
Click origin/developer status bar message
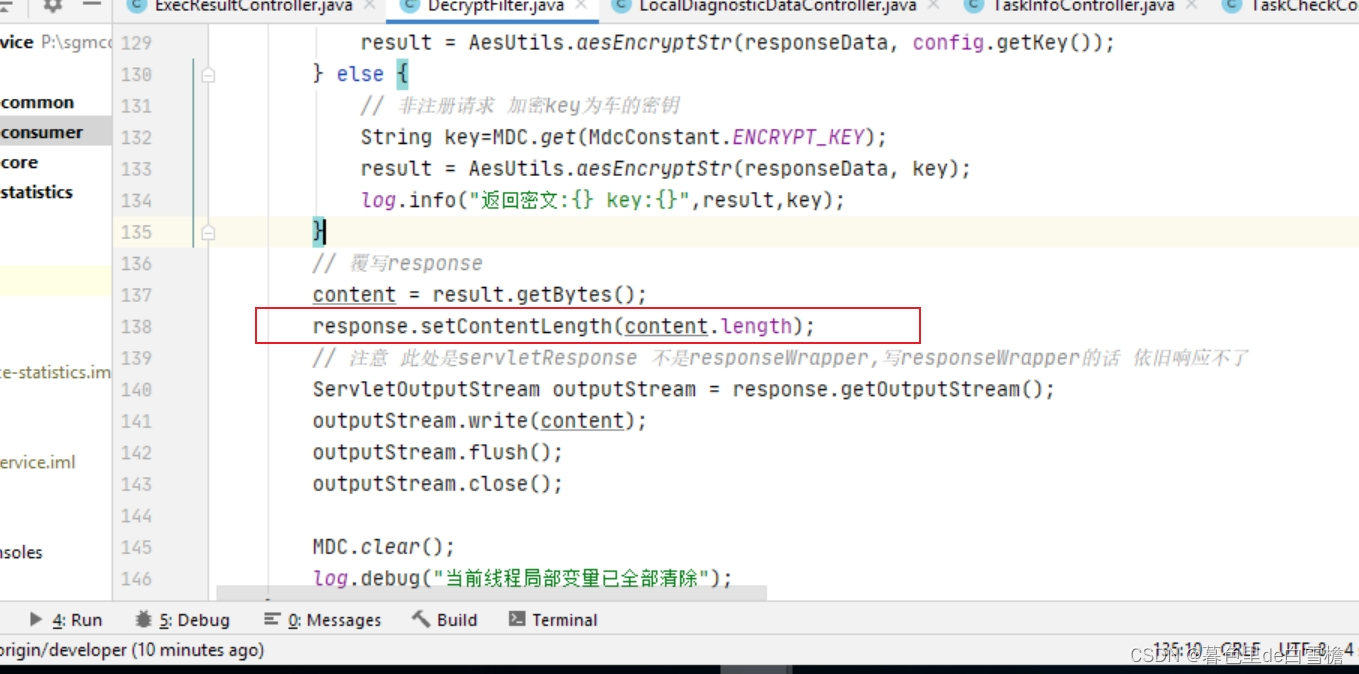(x=132, y=650)
